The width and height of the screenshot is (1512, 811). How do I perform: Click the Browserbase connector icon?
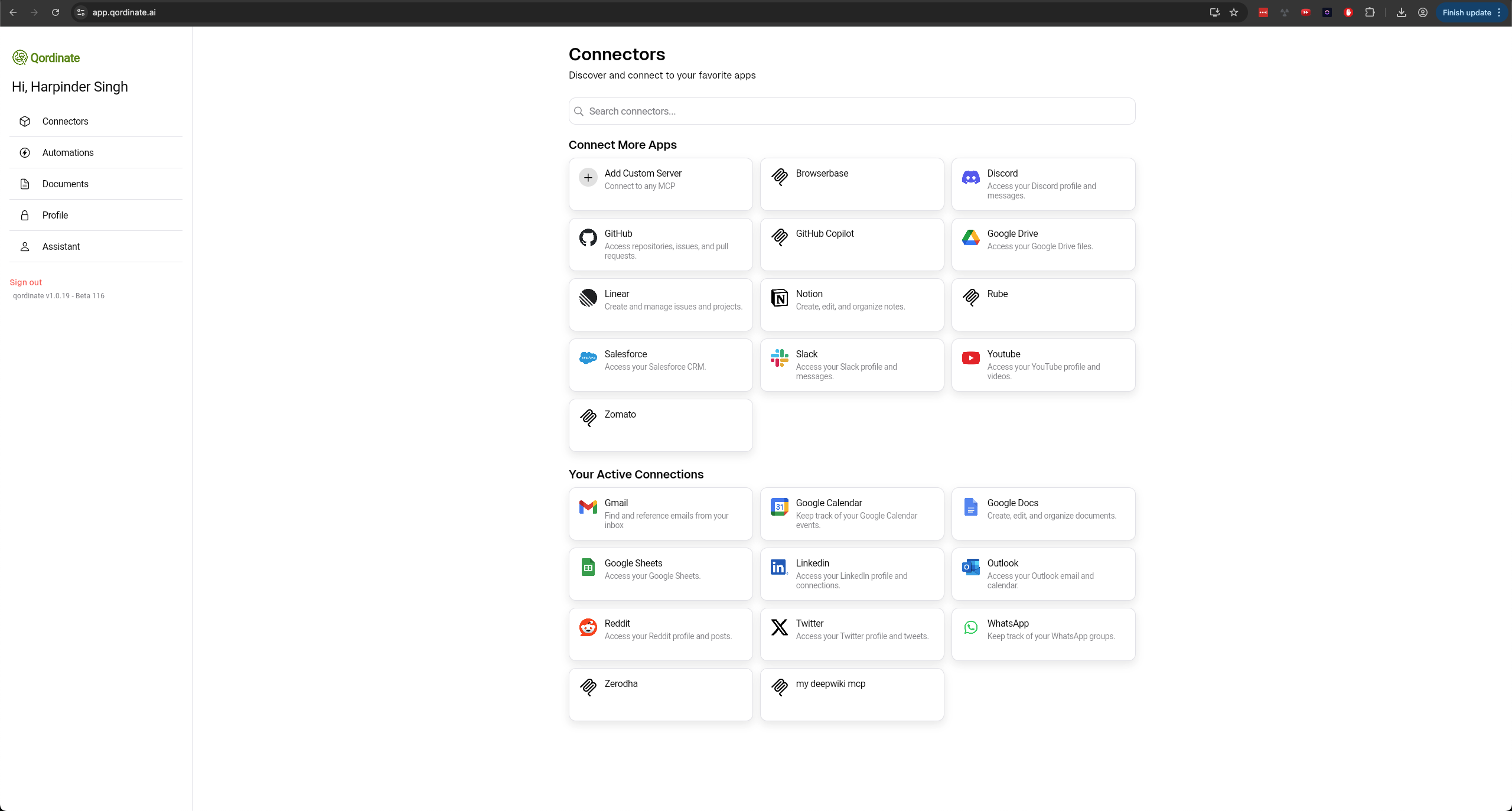click(779, 177)
